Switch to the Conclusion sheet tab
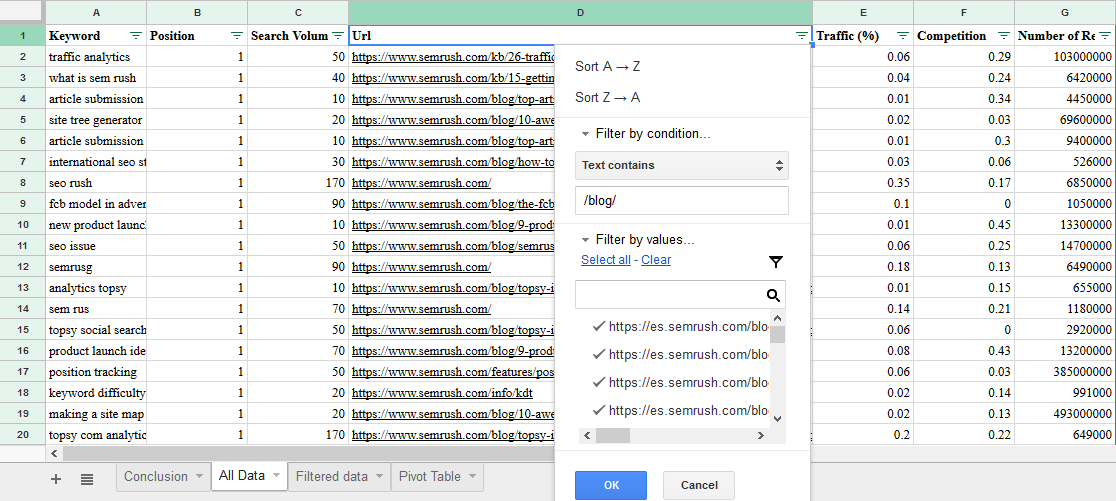This screenshot has width=1116, height=501. pyautogui.click(x=156, y=477)
